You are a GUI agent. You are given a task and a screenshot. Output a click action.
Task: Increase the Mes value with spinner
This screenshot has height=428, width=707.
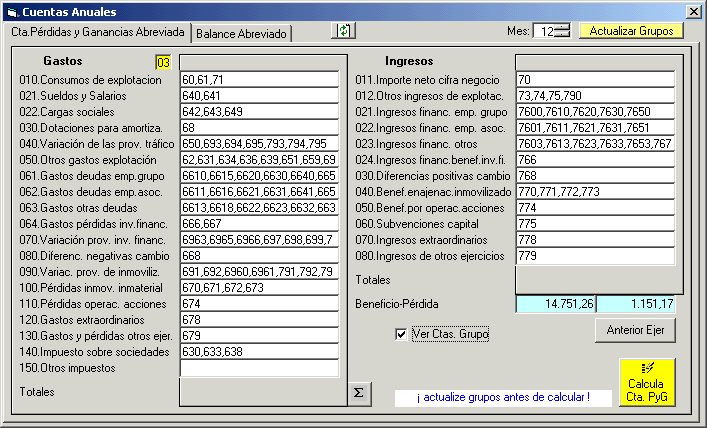(562, 26)
